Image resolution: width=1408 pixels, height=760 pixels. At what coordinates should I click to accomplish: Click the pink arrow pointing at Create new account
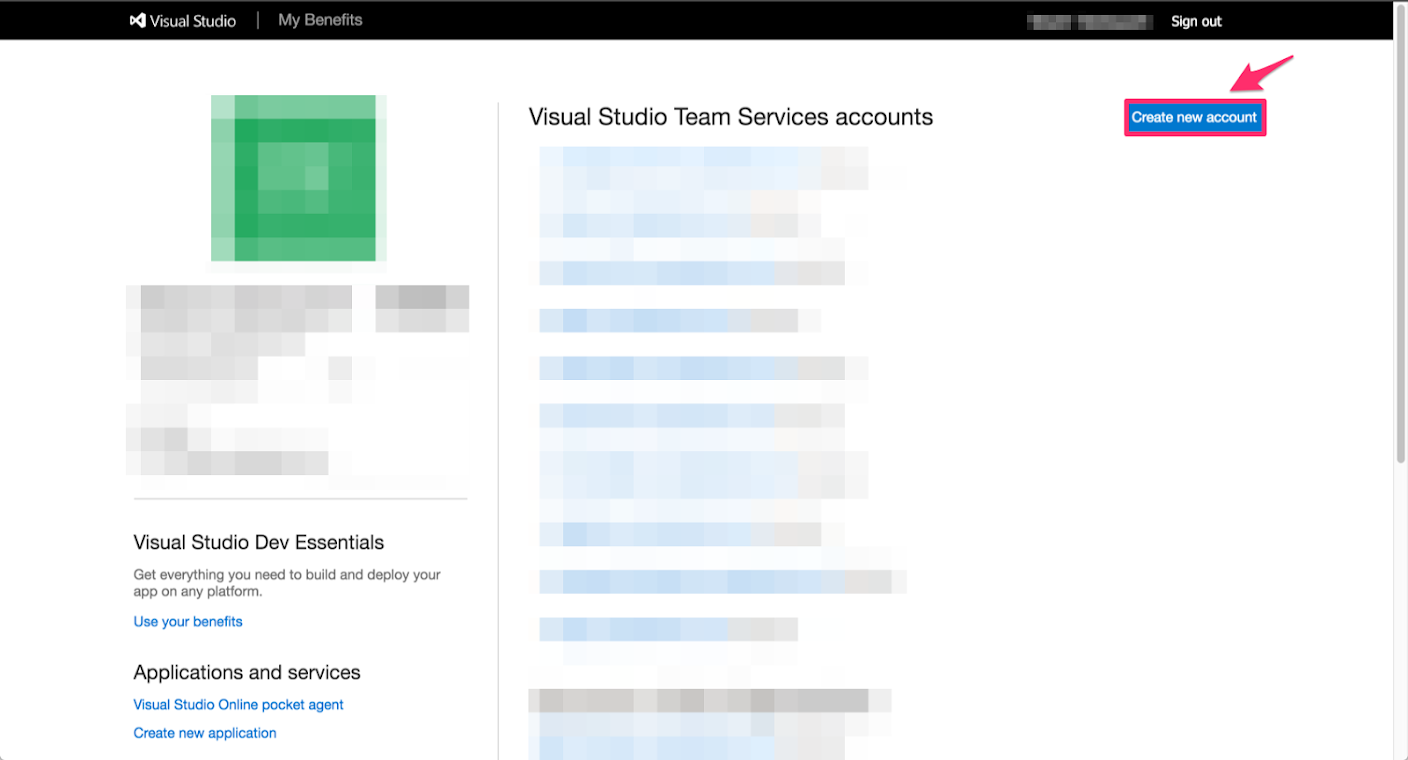tap(1262, 73)
